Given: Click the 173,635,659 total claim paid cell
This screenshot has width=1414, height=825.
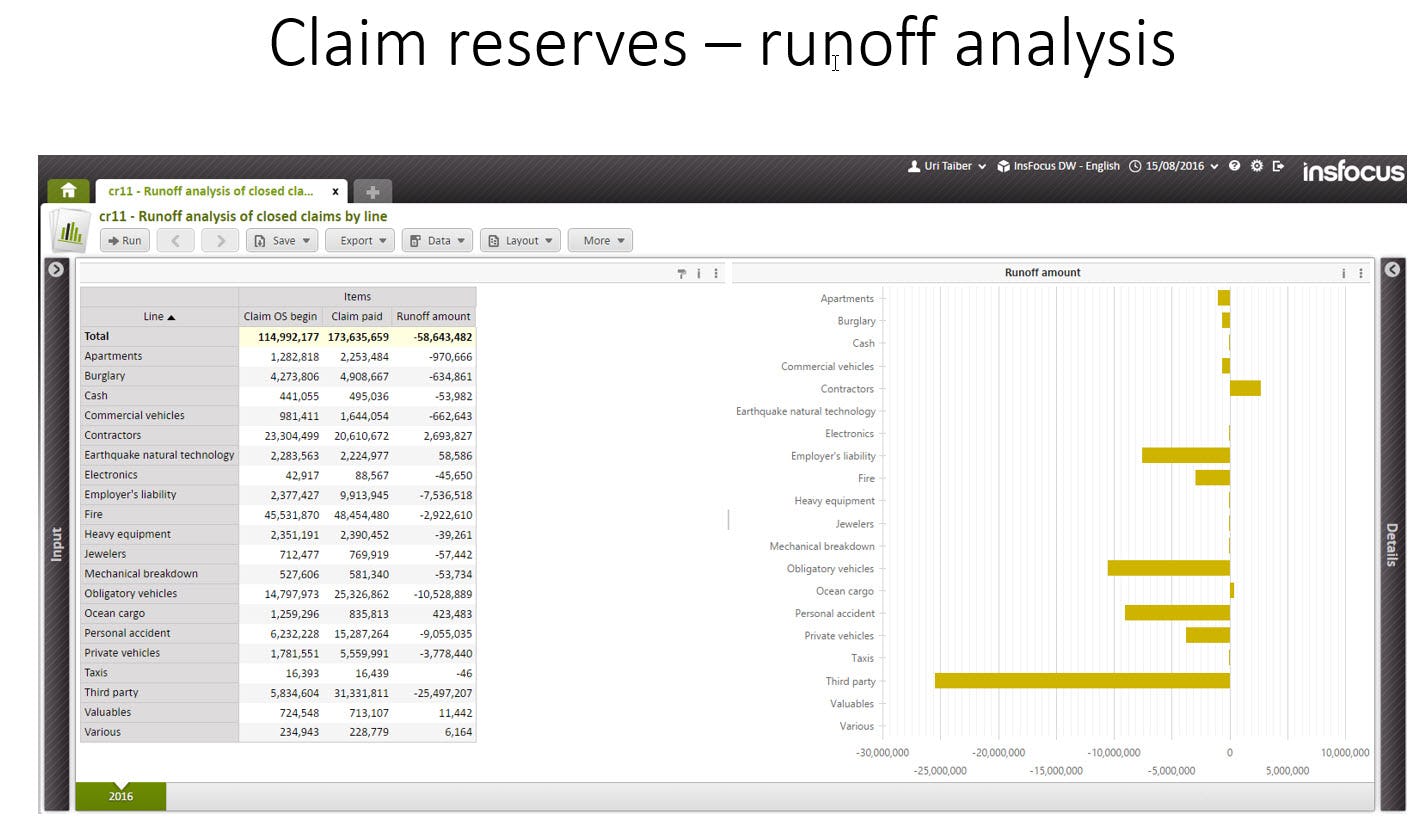Looking at the screenshot, I should 357,337.
